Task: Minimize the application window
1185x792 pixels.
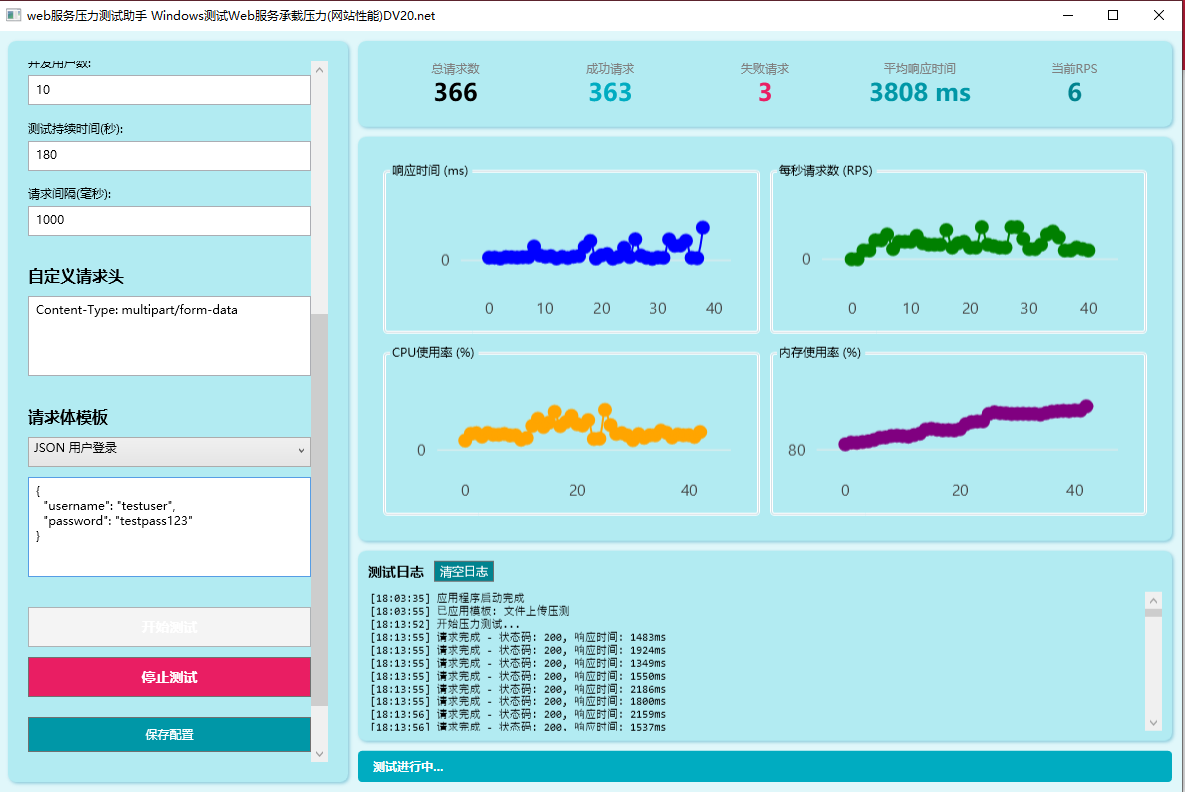Action: point(1067,16)
